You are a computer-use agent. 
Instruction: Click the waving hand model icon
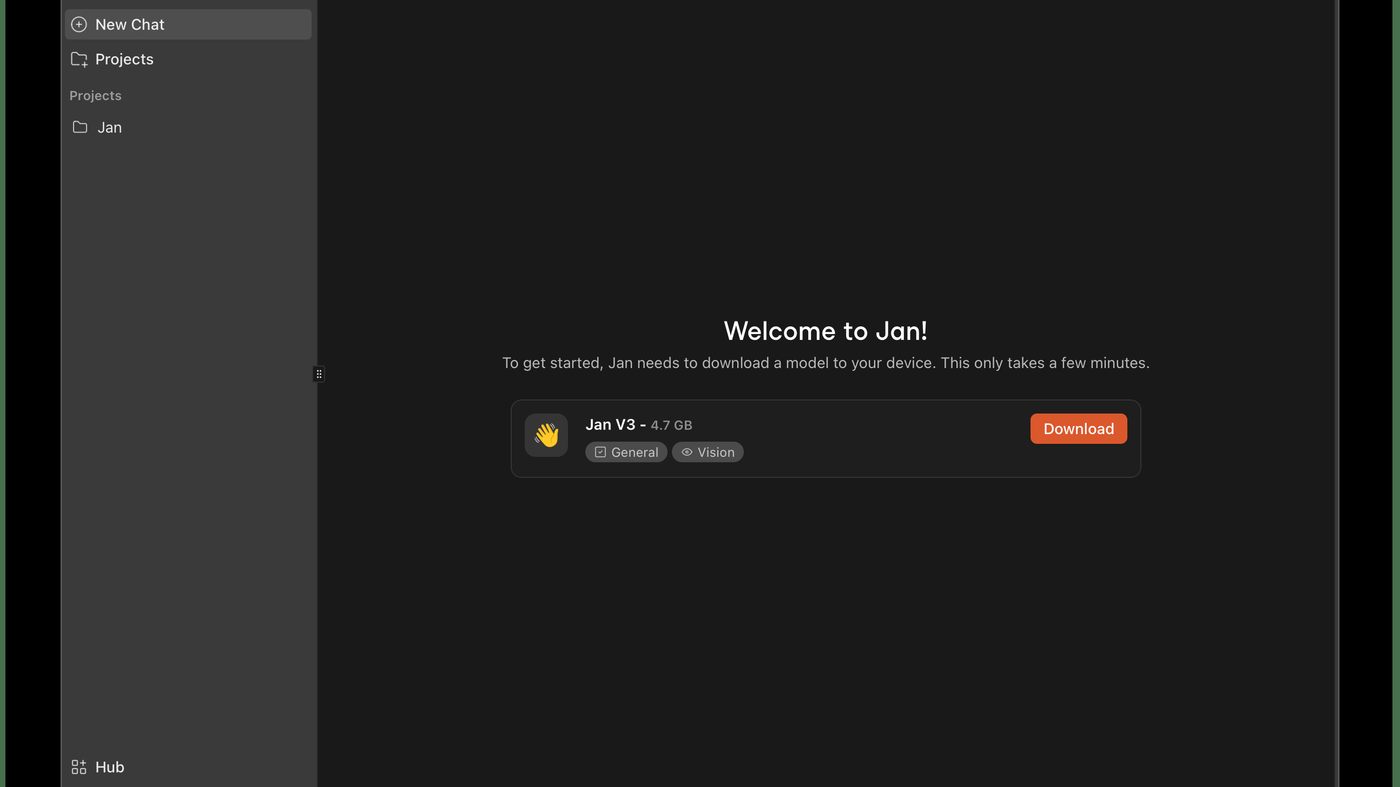546,435
